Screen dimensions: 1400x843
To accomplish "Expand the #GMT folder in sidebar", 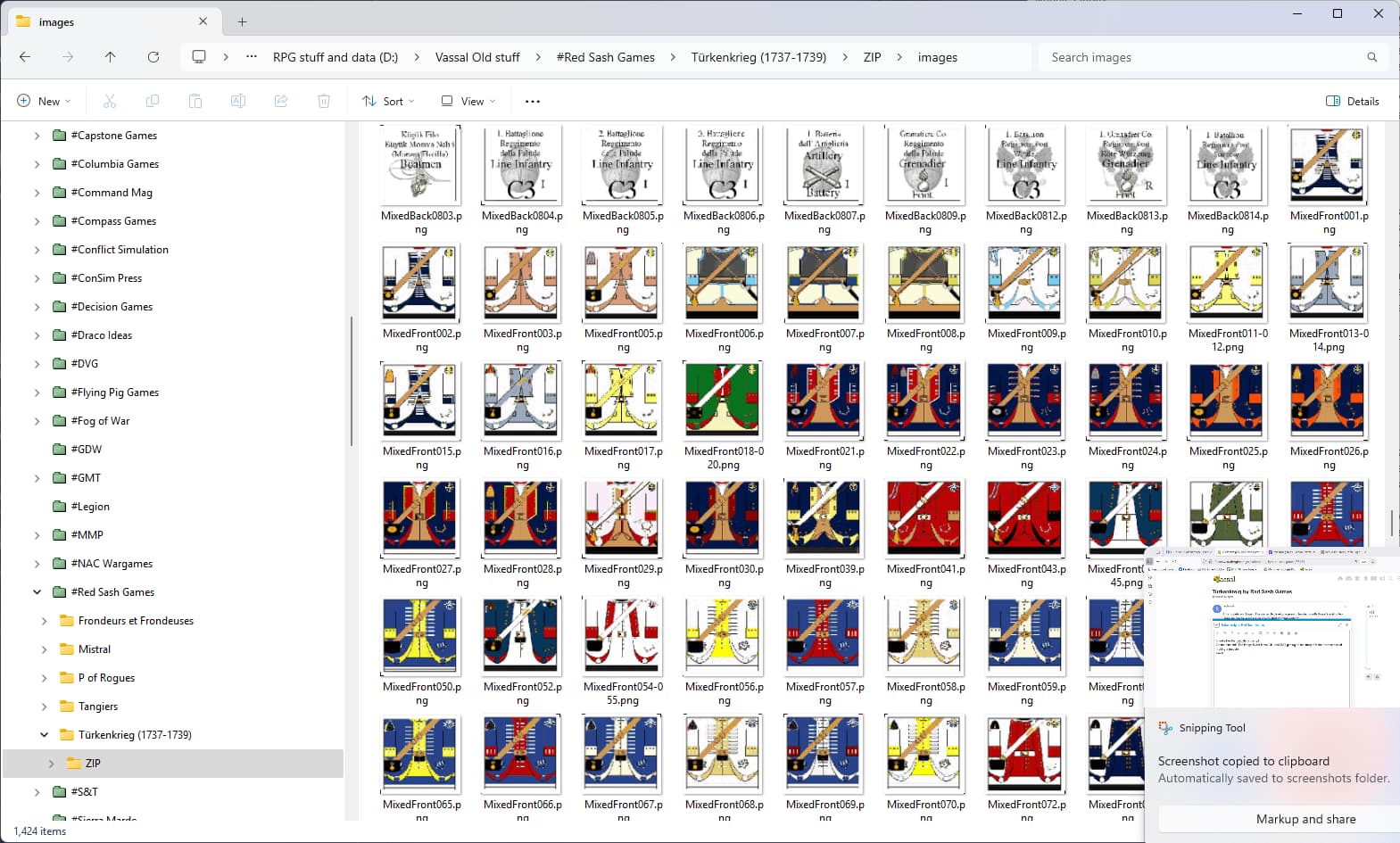I will (37, 478).
